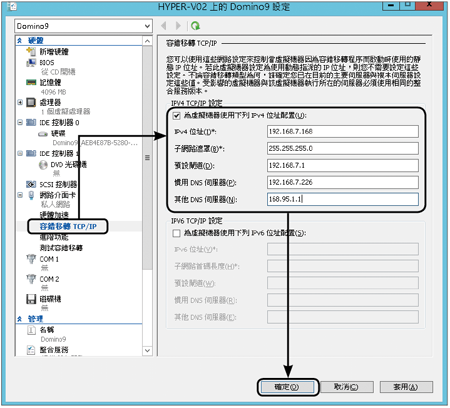Click the IPv4 位址 address input field
450x408 pixels.
tap(343, 132)
